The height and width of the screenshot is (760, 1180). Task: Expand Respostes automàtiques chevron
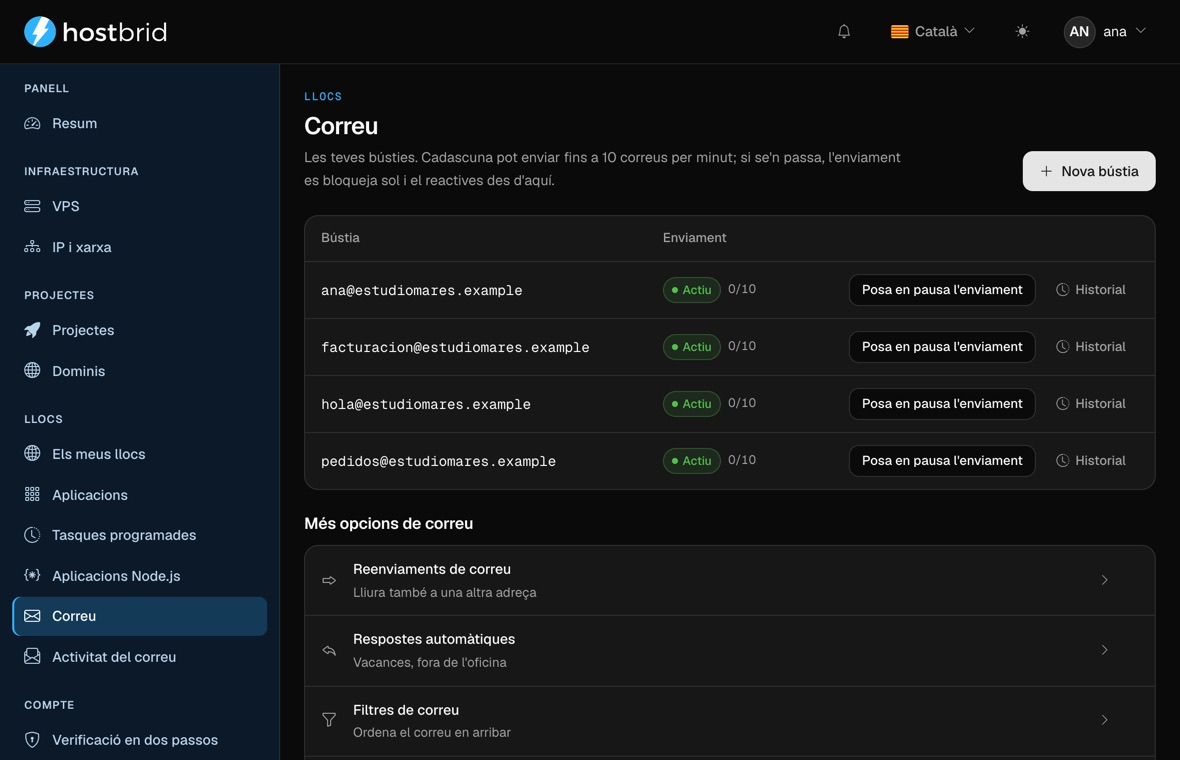point(1104,650)
